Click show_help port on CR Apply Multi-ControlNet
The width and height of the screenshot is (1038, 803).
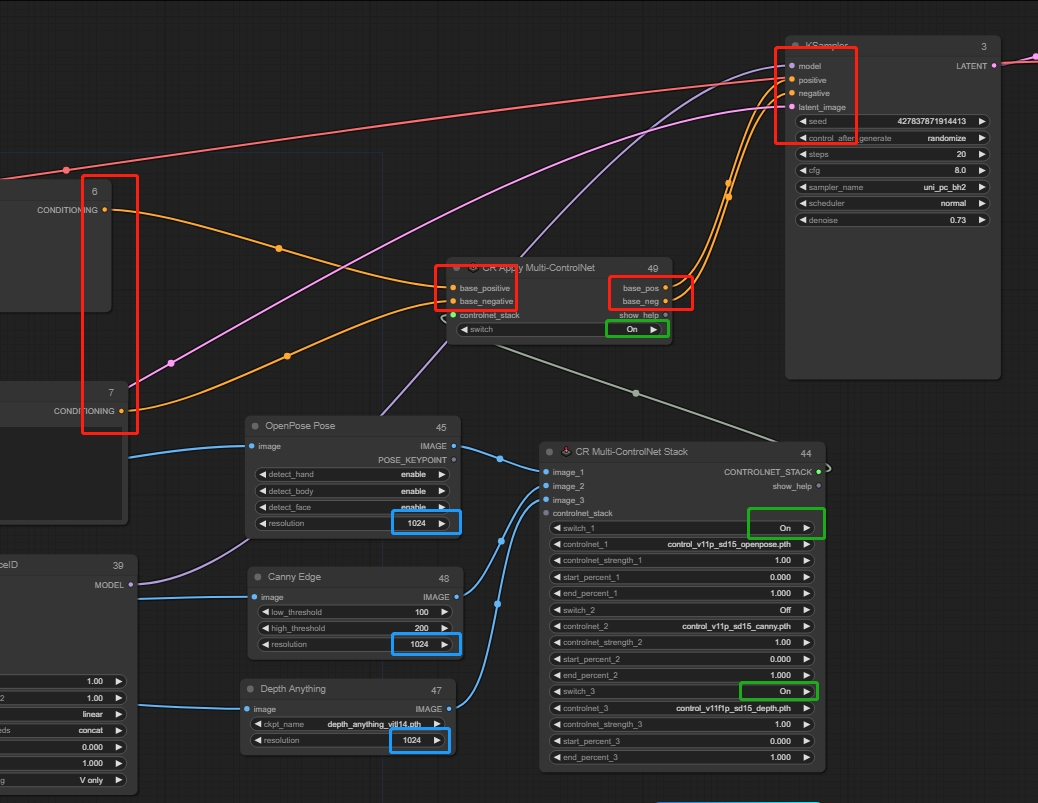pyautogui.click(x=666, y=315)
